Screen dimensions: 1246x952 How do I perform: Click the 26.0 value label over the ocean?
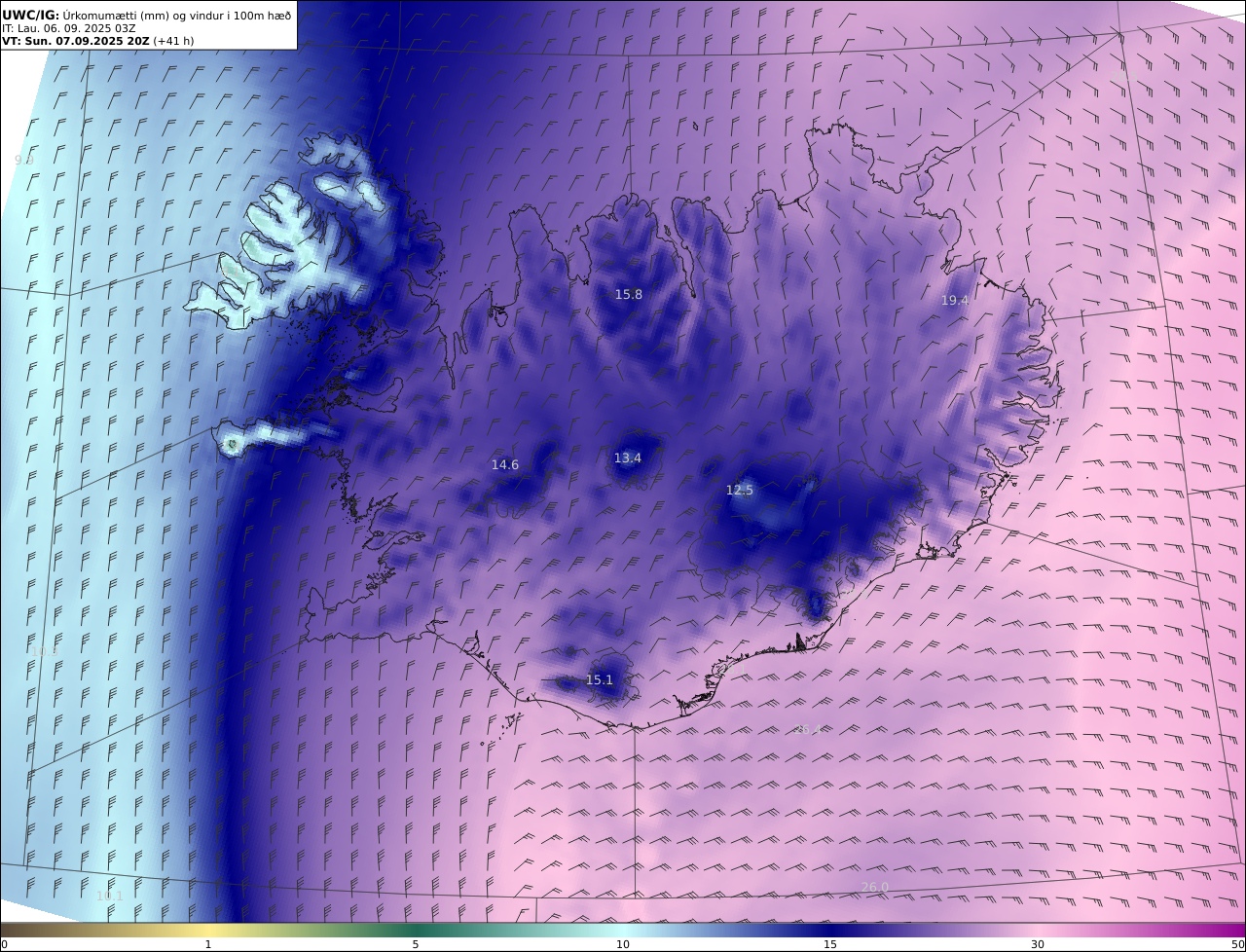point(875,887)
